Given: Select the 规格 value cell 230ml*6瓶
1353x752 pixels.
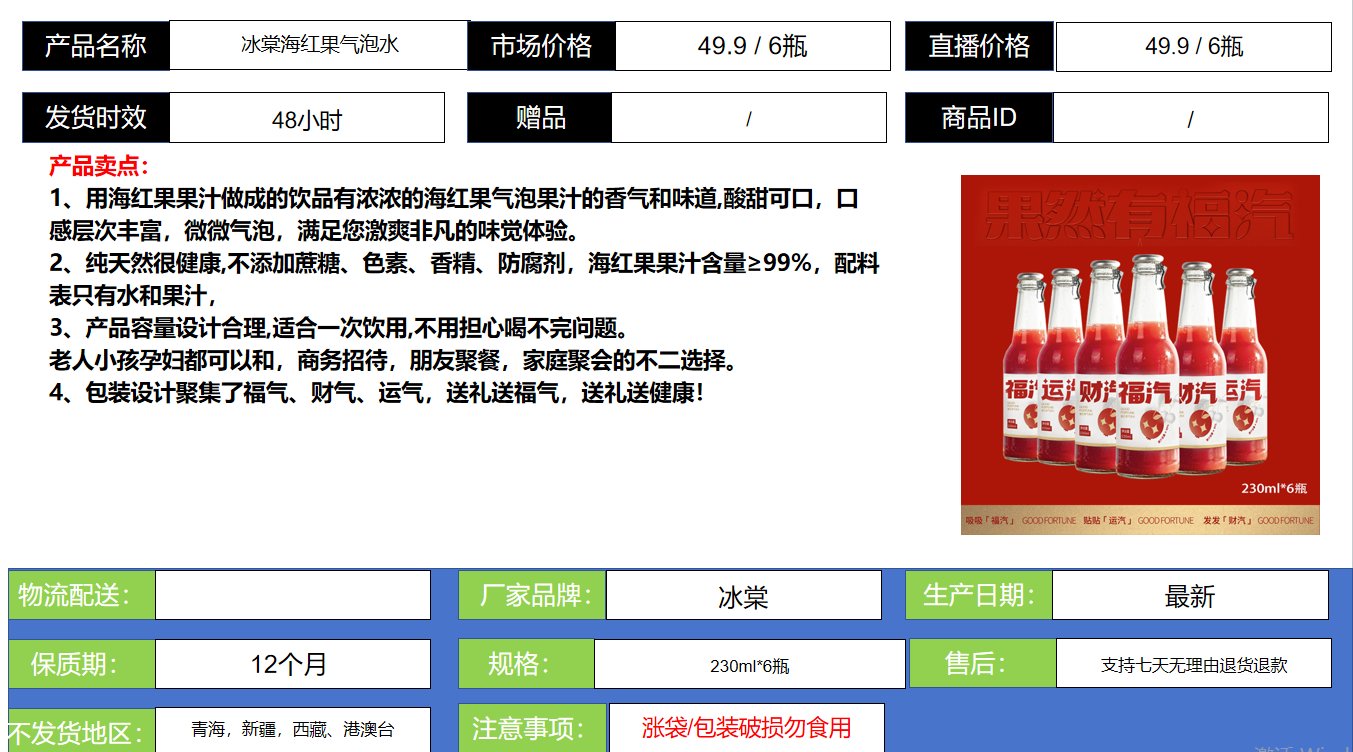Looking at the screenshot, I should [749, 665].
